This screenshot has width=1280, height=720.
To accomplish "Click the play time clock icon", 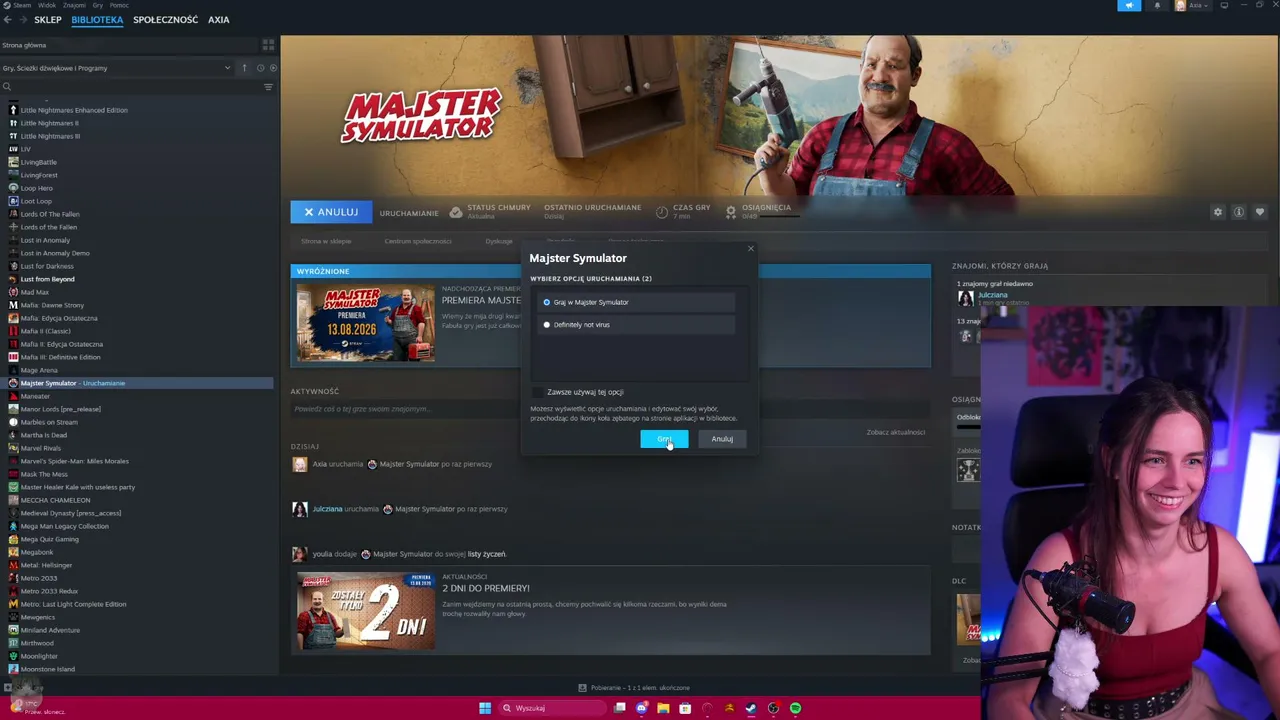I will [662, 212].
